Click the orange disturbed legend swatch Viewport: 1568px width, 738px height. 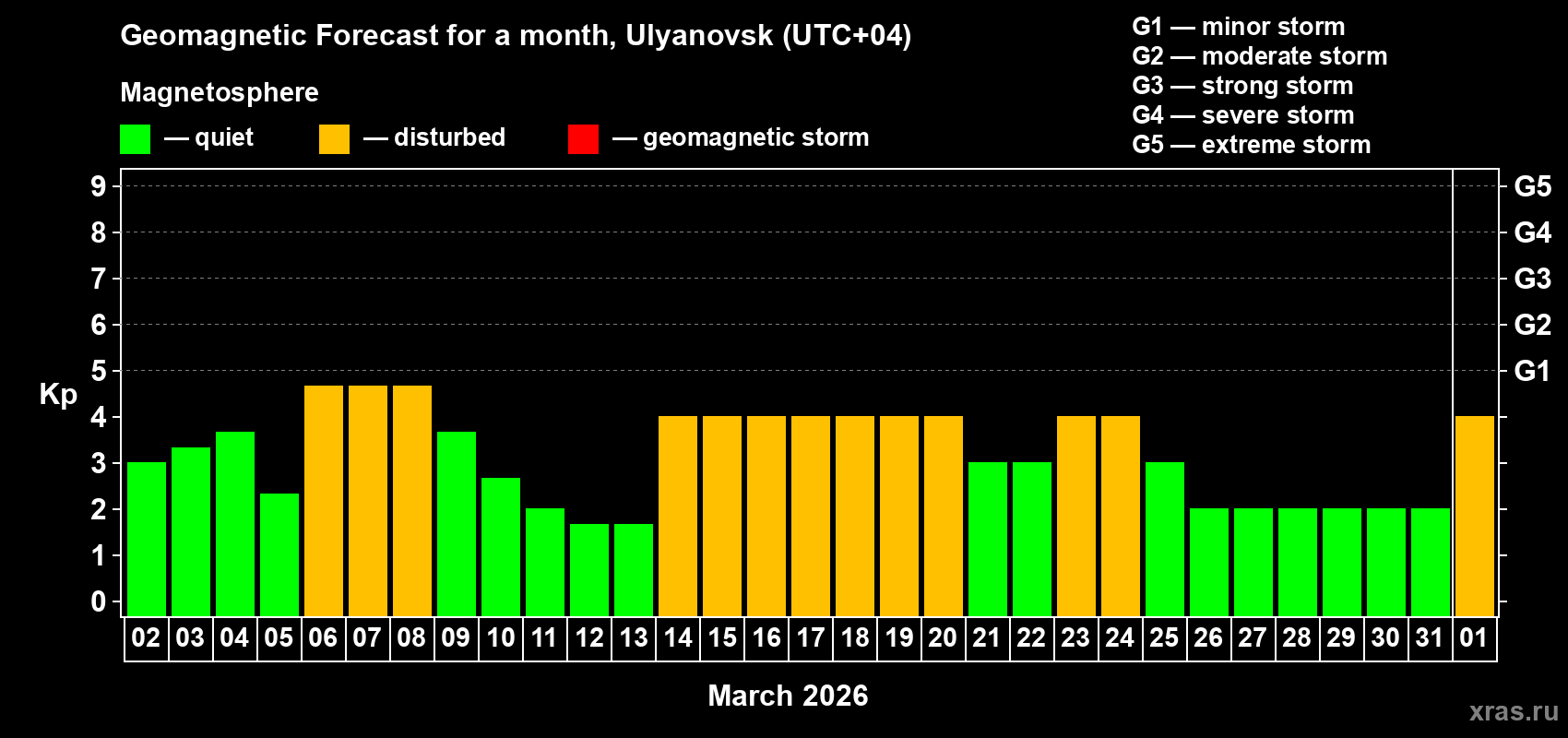334,139
